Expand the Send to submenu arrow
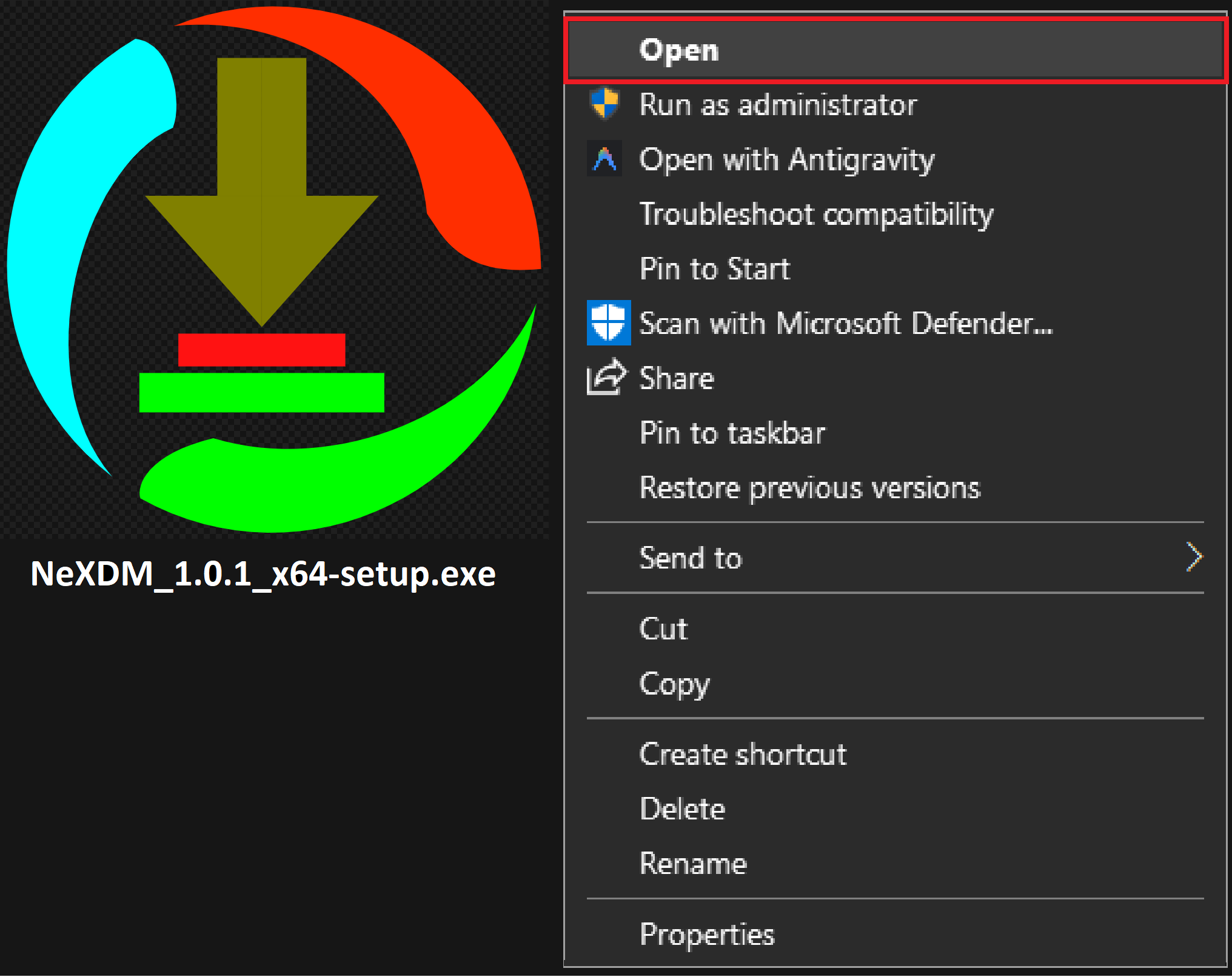 (1193, 557)
